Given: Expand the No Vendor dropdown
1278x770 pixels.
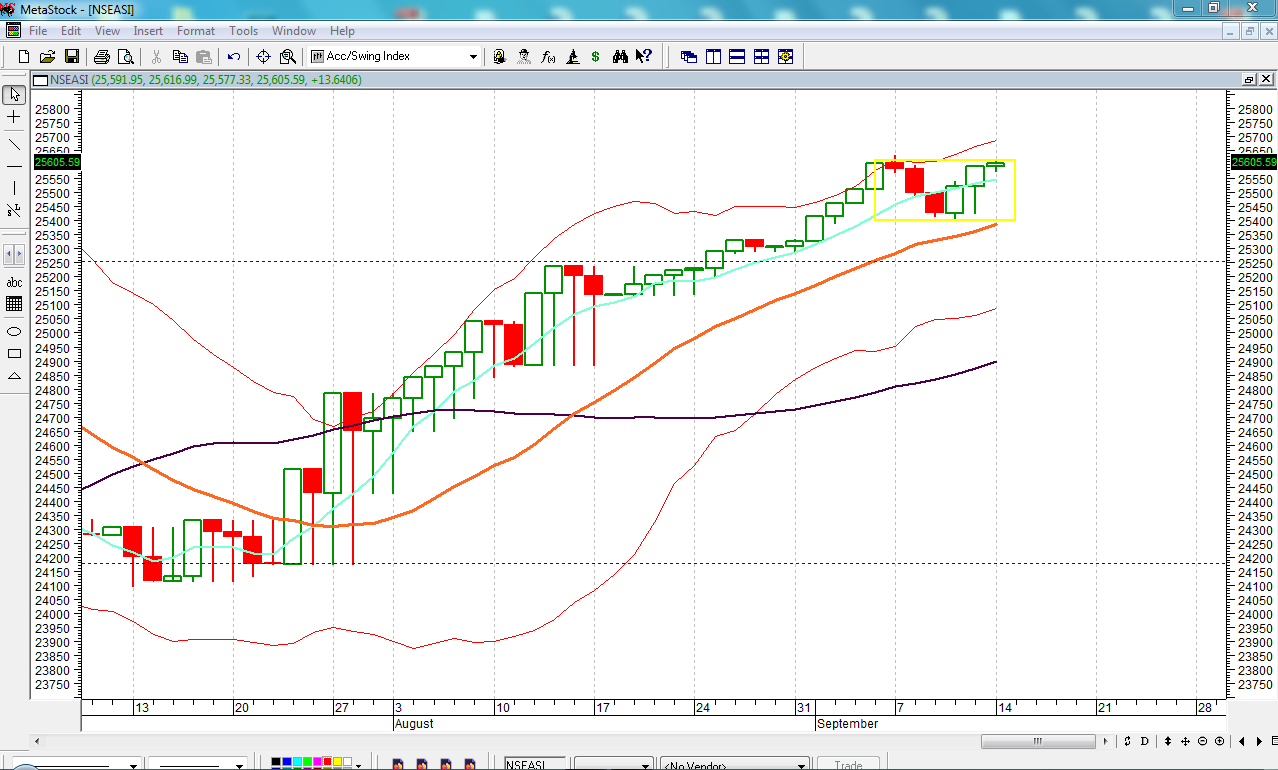Looking at the screenshot, I should coord(801,765).
